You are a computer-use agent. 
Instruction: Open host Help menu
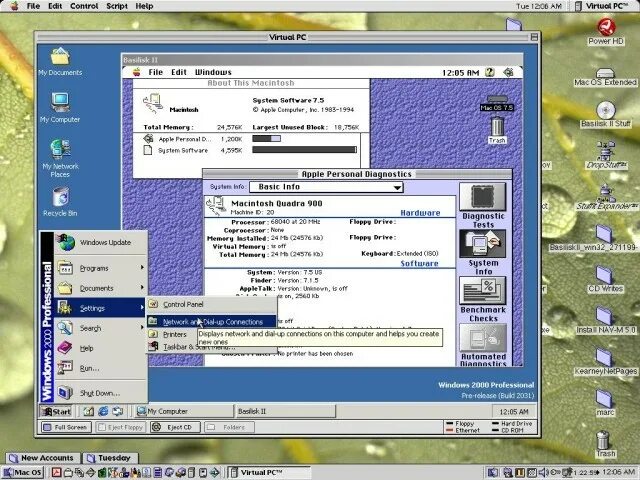click(144, 6)
